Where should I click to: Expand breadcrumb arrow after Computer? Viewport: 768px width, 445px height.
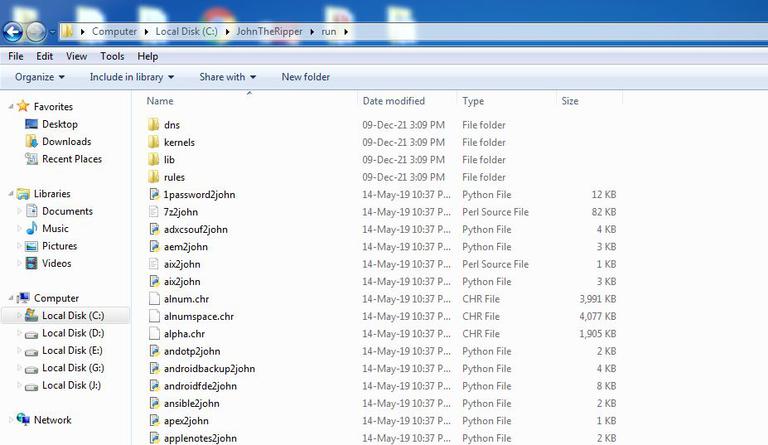[146, 32]
